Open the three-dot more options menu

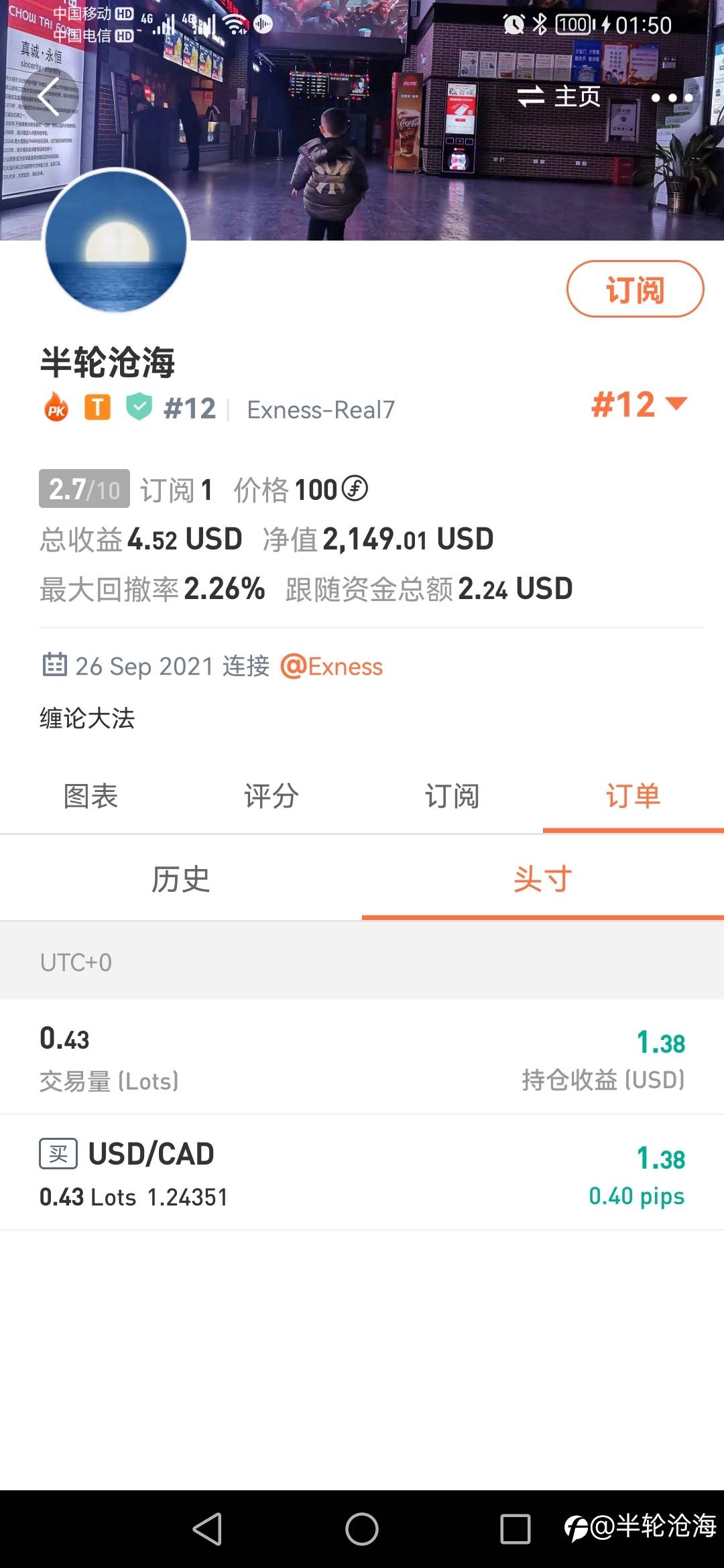pyautogui.click(x=672, y=98)
